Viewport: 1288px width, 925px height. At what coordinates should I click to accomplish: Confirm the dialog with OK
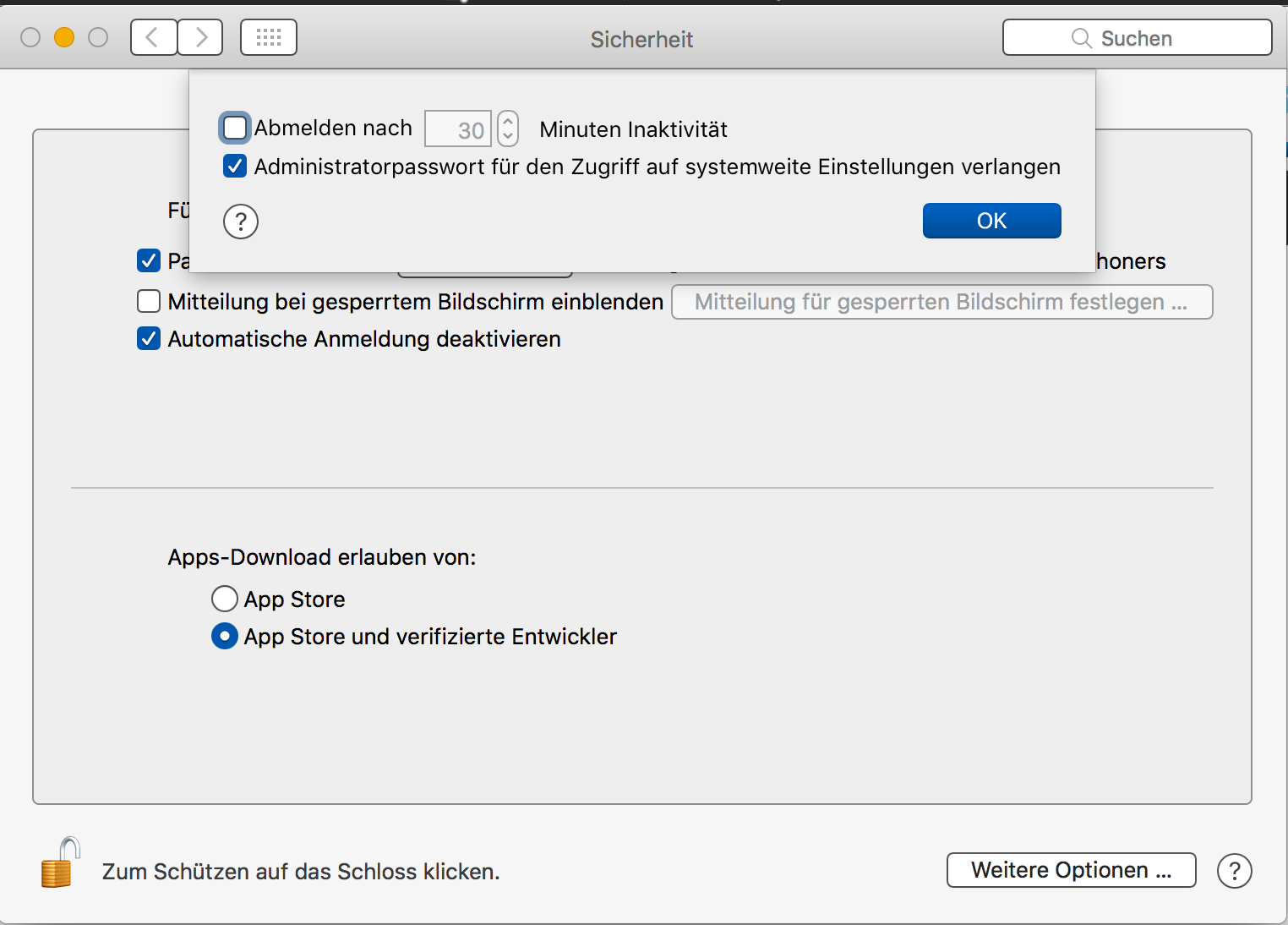tap(991, 221)
